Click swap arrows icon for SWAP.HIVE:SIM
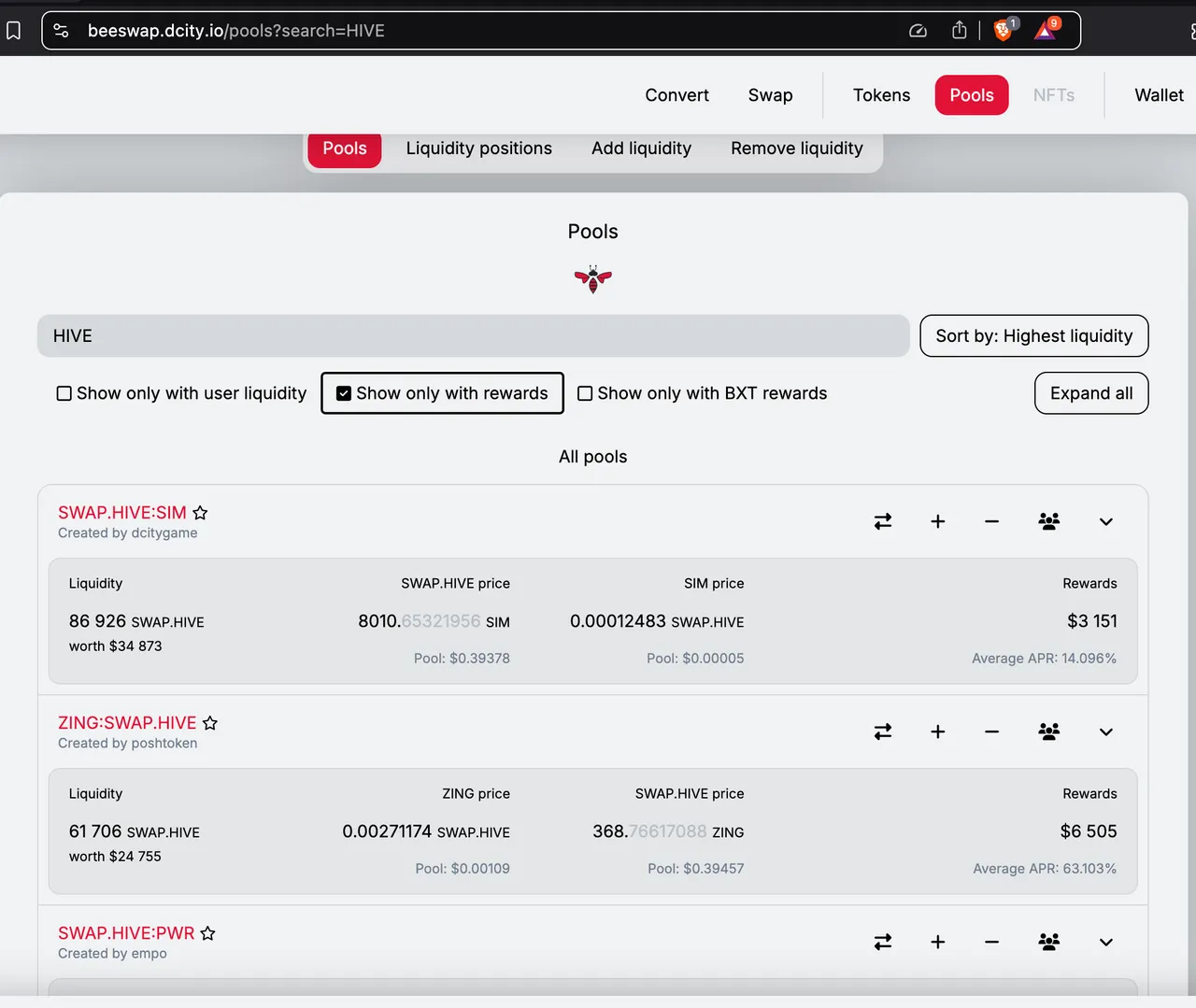The height and width of the screenshot is (1008, 1196). 883,521
